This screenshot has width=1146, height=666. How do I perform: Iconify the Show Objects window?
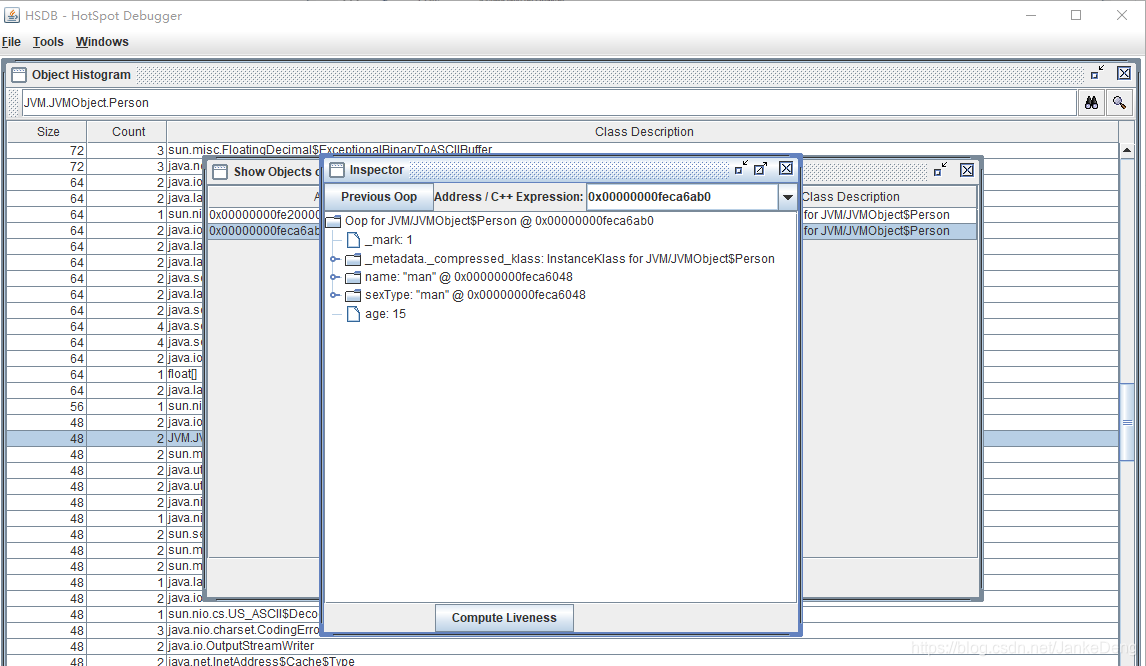[941, 170]
